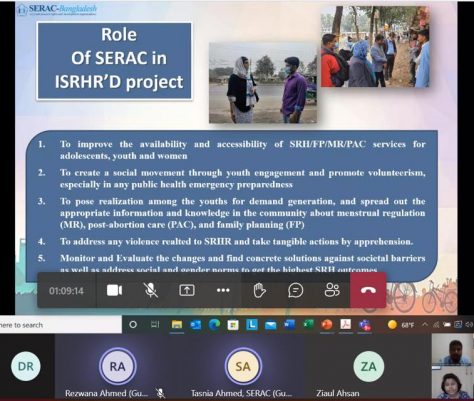The height and width of the screenshot is (401, 474).
Task: Open the Mail app from the taskbar
Action: click(x=271, y=324)
